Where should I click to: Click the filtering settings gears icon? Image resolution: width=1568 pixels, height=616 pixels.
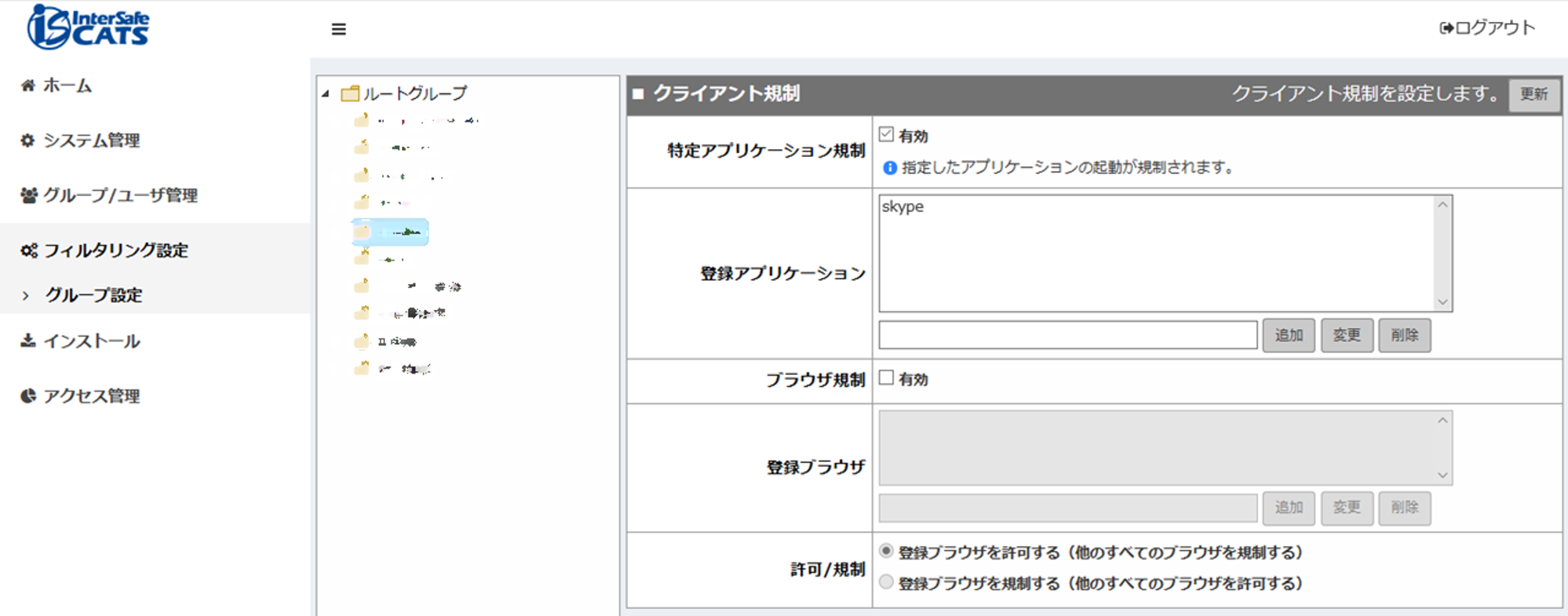29,250
